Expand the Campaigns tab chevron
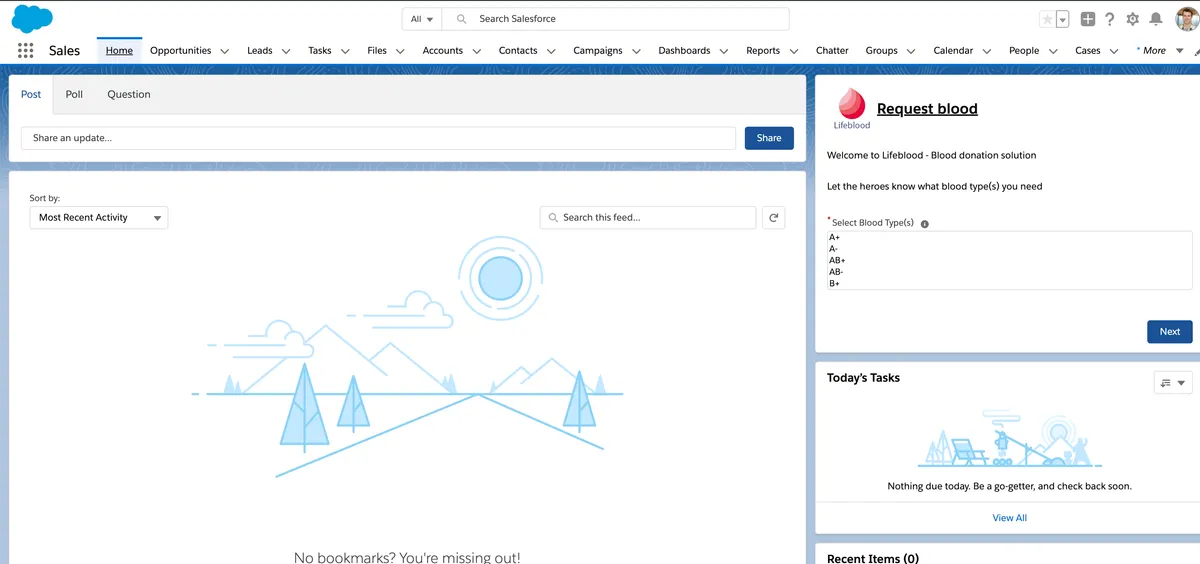 click(636, 51)
